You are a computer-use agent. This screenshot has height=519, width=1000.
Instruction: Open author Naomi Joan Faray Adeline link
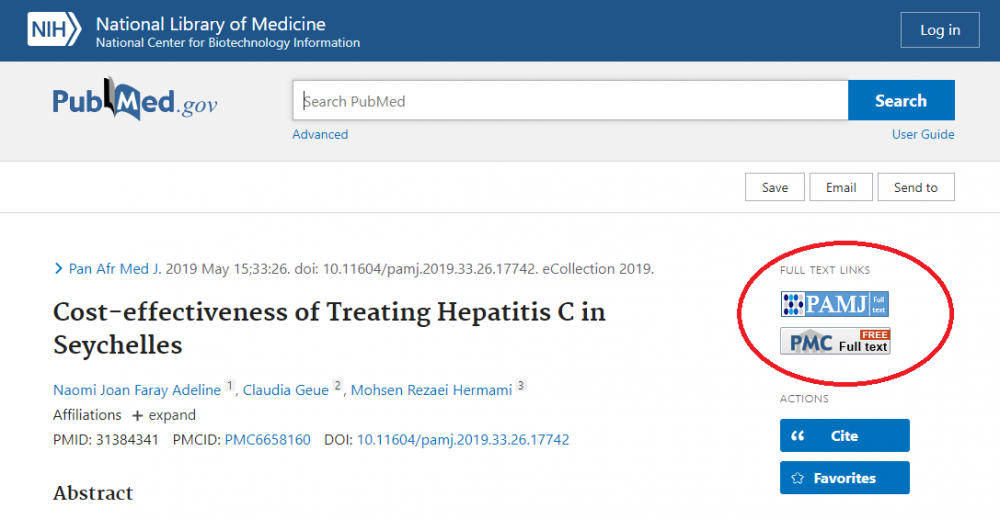point(137,390)
